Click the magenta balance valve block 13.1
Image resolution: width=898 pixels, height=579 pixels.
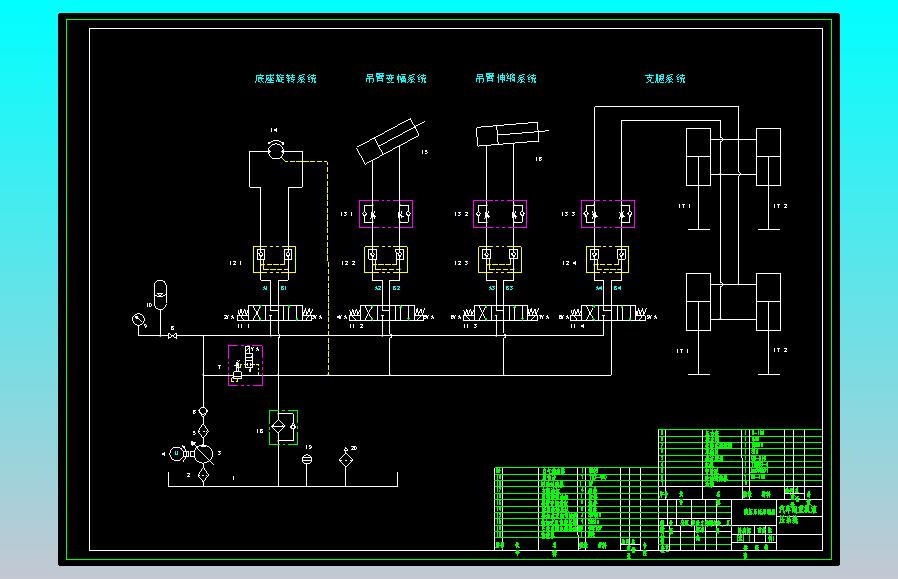tap(386, 214)
